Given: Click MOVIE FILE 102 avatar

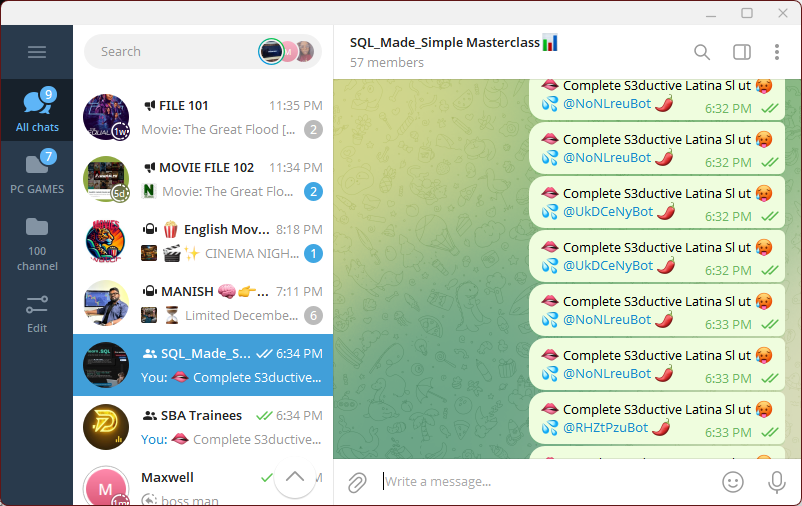Looking at the screenshot, I should (x=106, y=179).
